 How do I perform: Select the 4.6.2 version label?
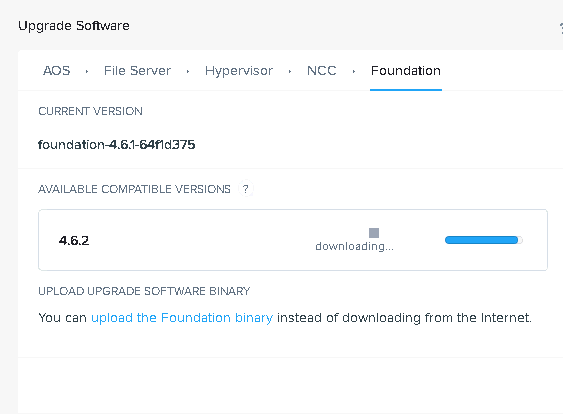[x=74, y=240]
